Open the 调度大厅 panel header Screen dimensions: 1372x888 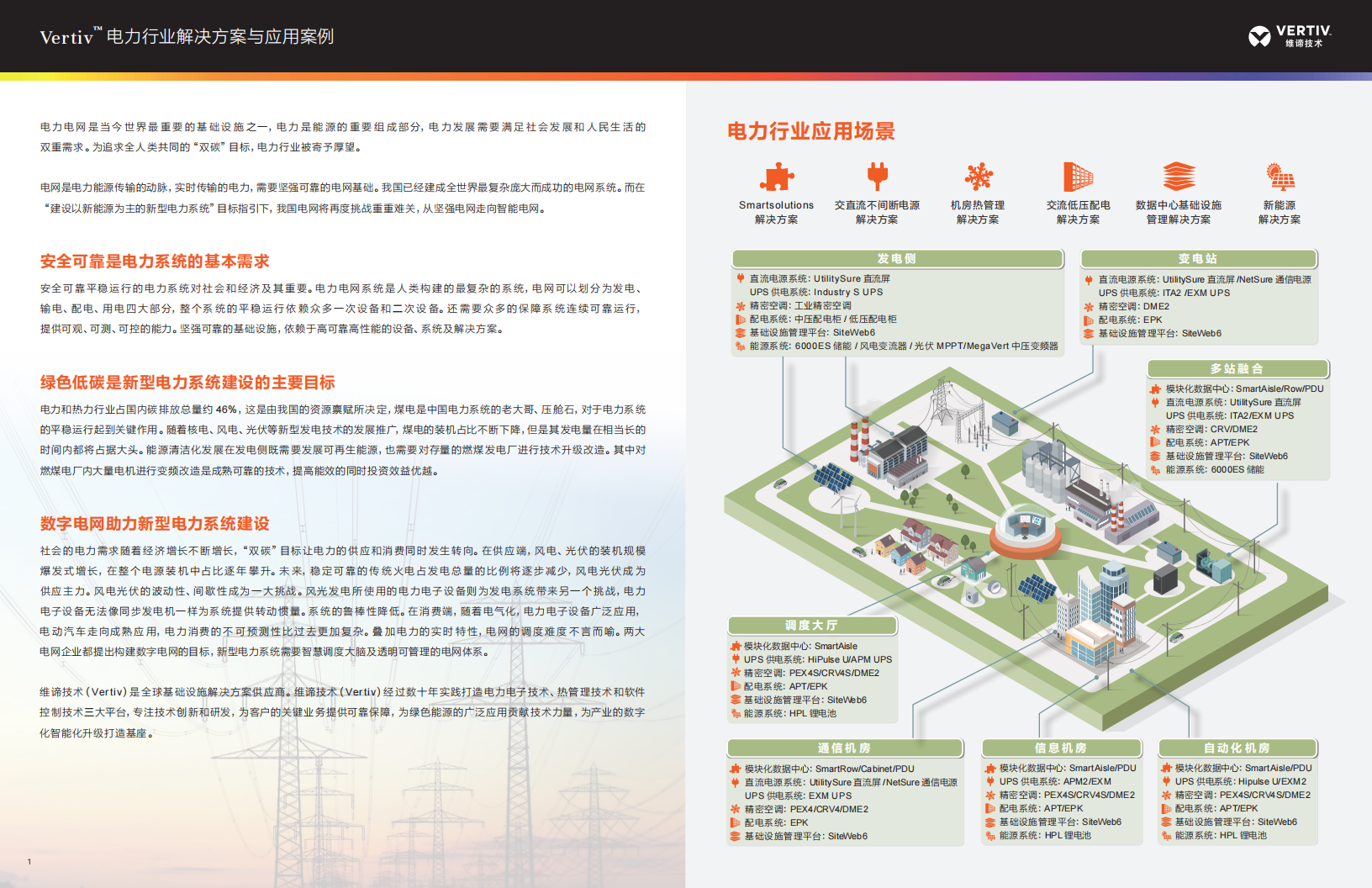812,626
